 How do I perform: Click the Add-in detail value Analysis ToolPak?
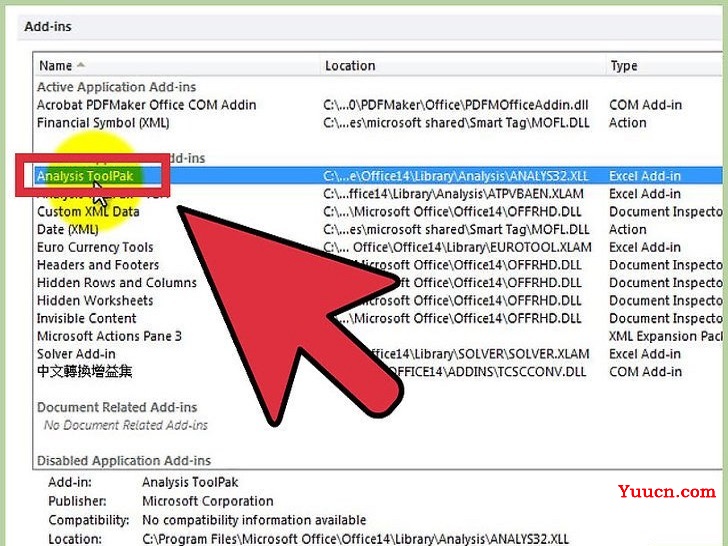point(190,482)
